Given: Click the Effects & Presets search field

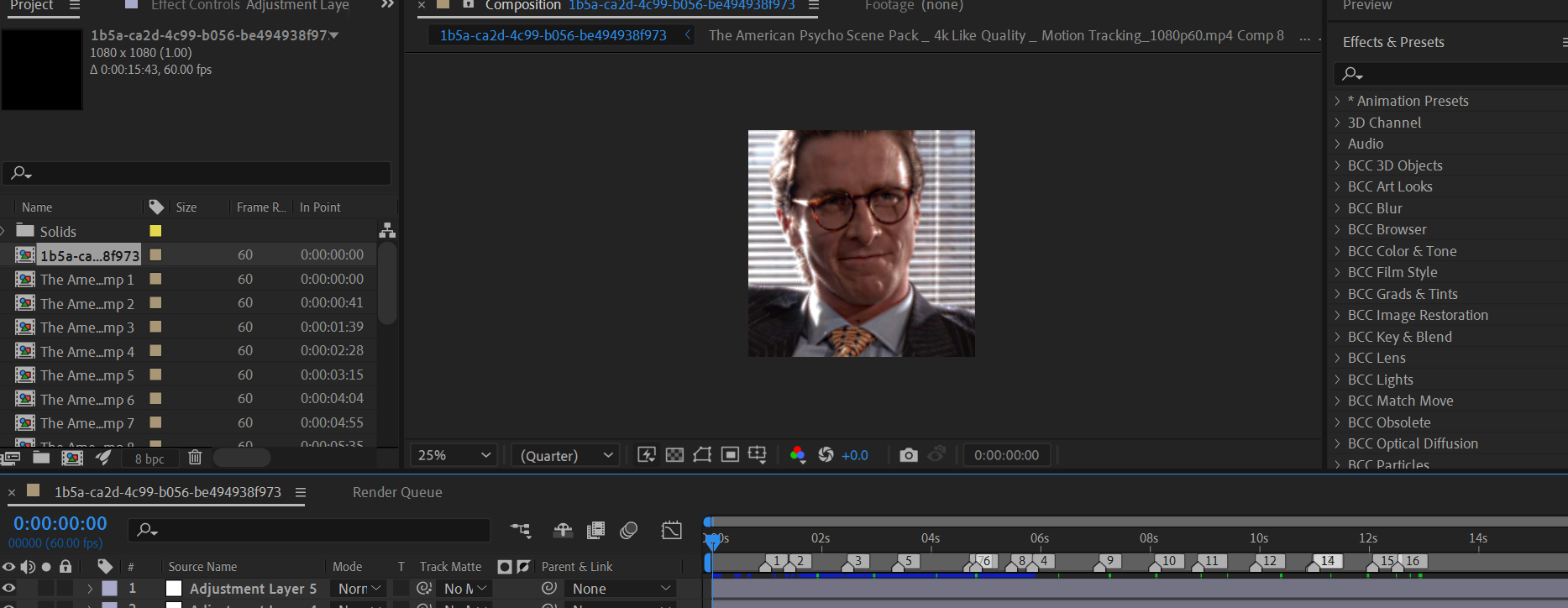Looking at the screenshot, I should pos(1450,74).
